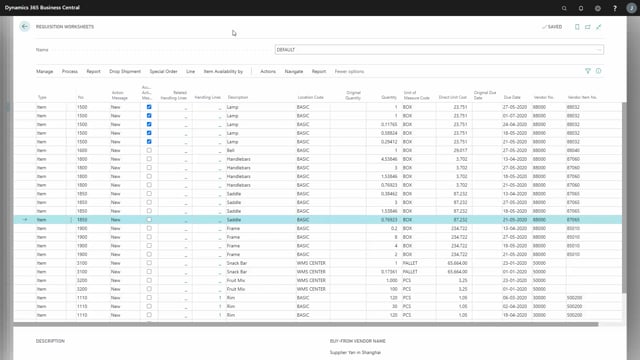Uncheck Accept Action Message on first Lamp row
640x360 pixels.
point(149,107)
